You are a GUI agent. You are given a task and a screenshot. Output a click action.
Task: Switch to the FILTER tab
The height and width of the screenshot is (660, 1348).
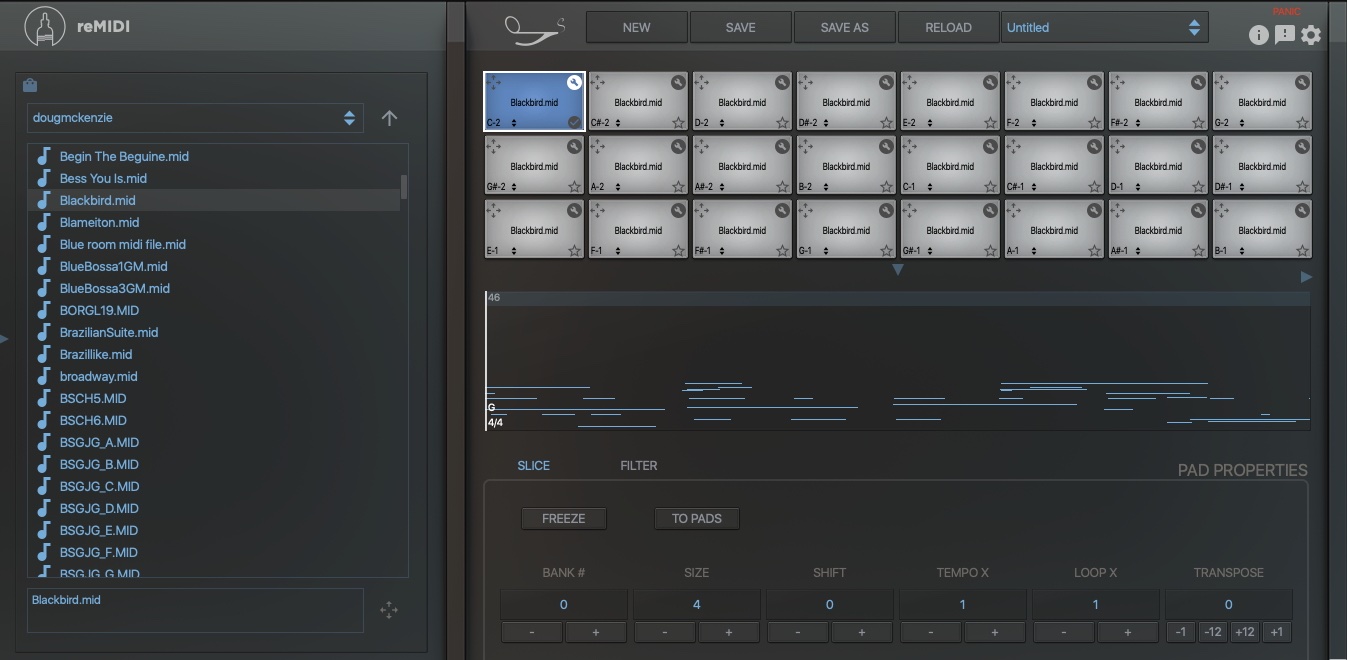(x=638, y=466)
